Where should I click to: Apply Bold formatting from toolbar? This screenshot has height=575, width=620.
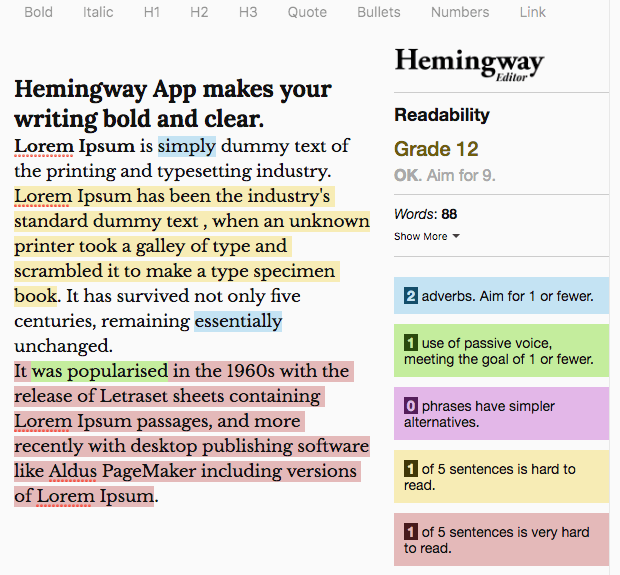tap(38, 12)
